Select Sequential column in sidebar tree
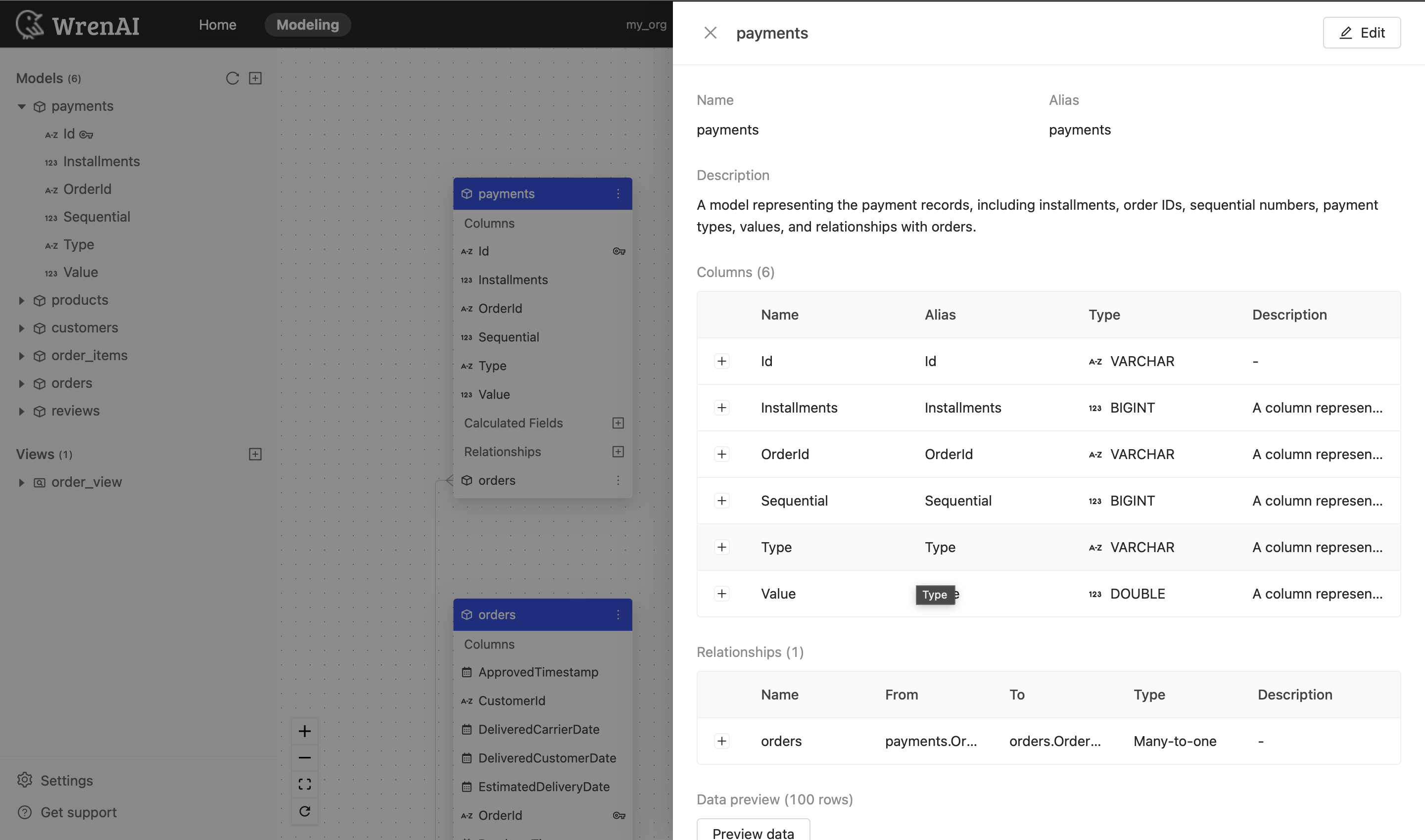This screenshot has width=1425, height=840. (96, 217)
